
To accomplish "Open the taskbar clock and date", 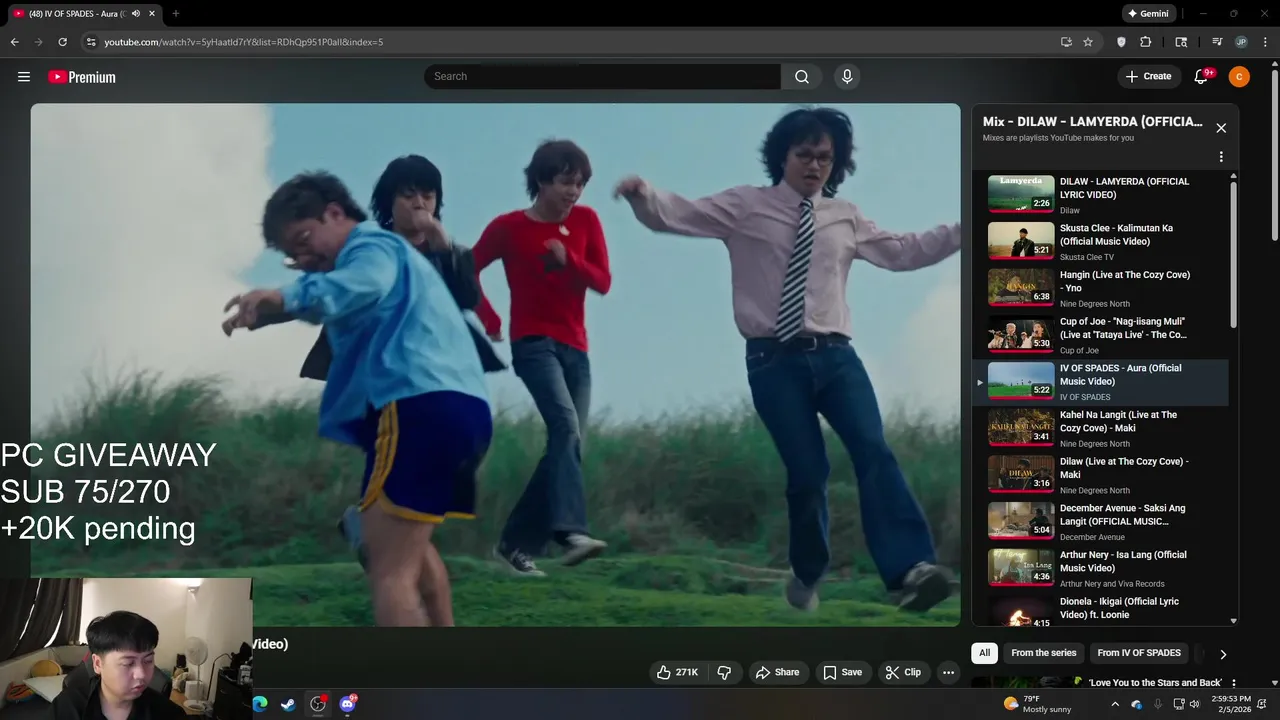I will [x=1231, y=704].
